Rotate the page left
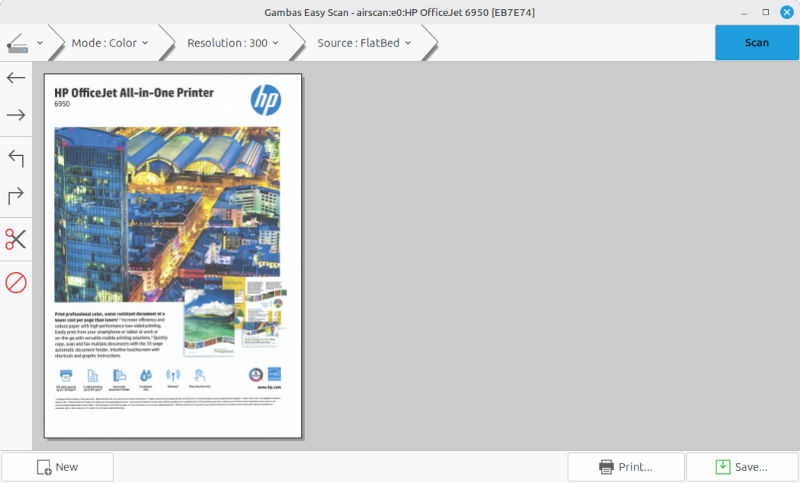Image resolution: width=800 pixels, height=483 pixels. pyautogui.click(x=16, y=157)
